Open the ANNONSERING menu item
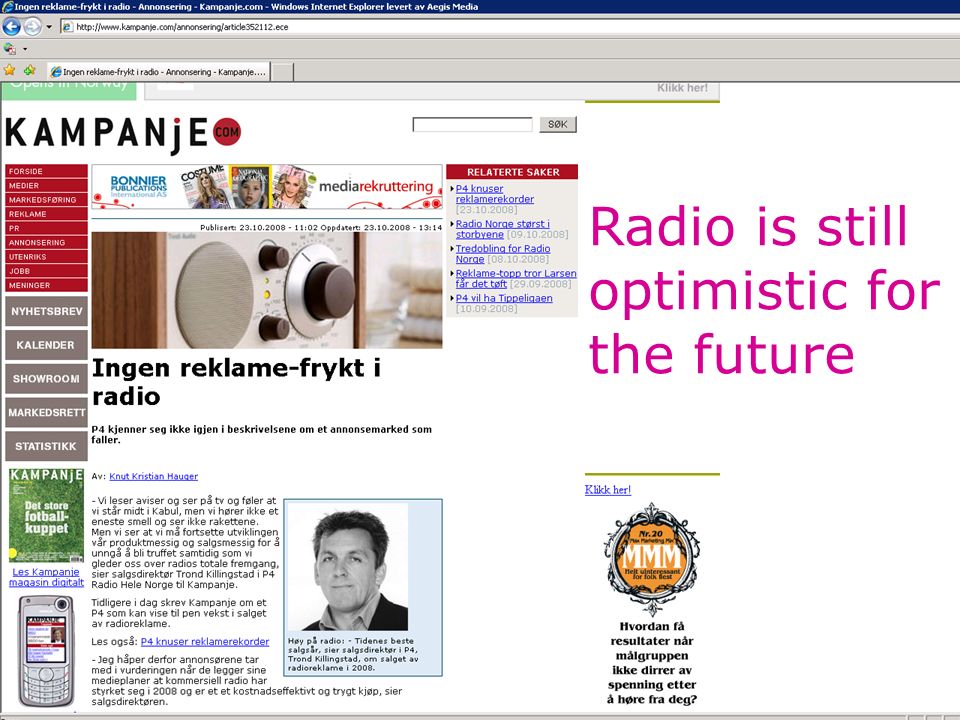 point(47,242)
